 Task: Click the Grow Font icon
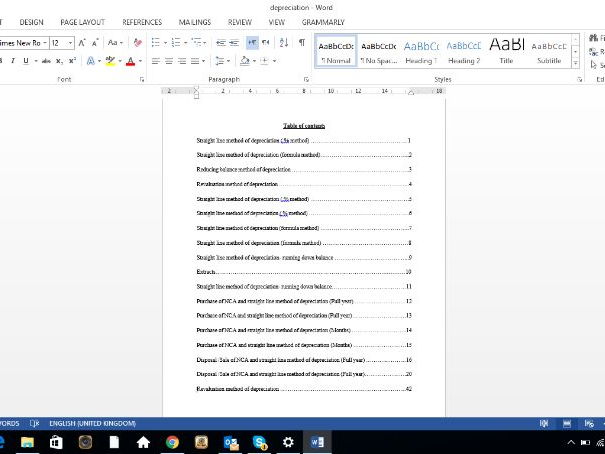(x=83, y=43)
